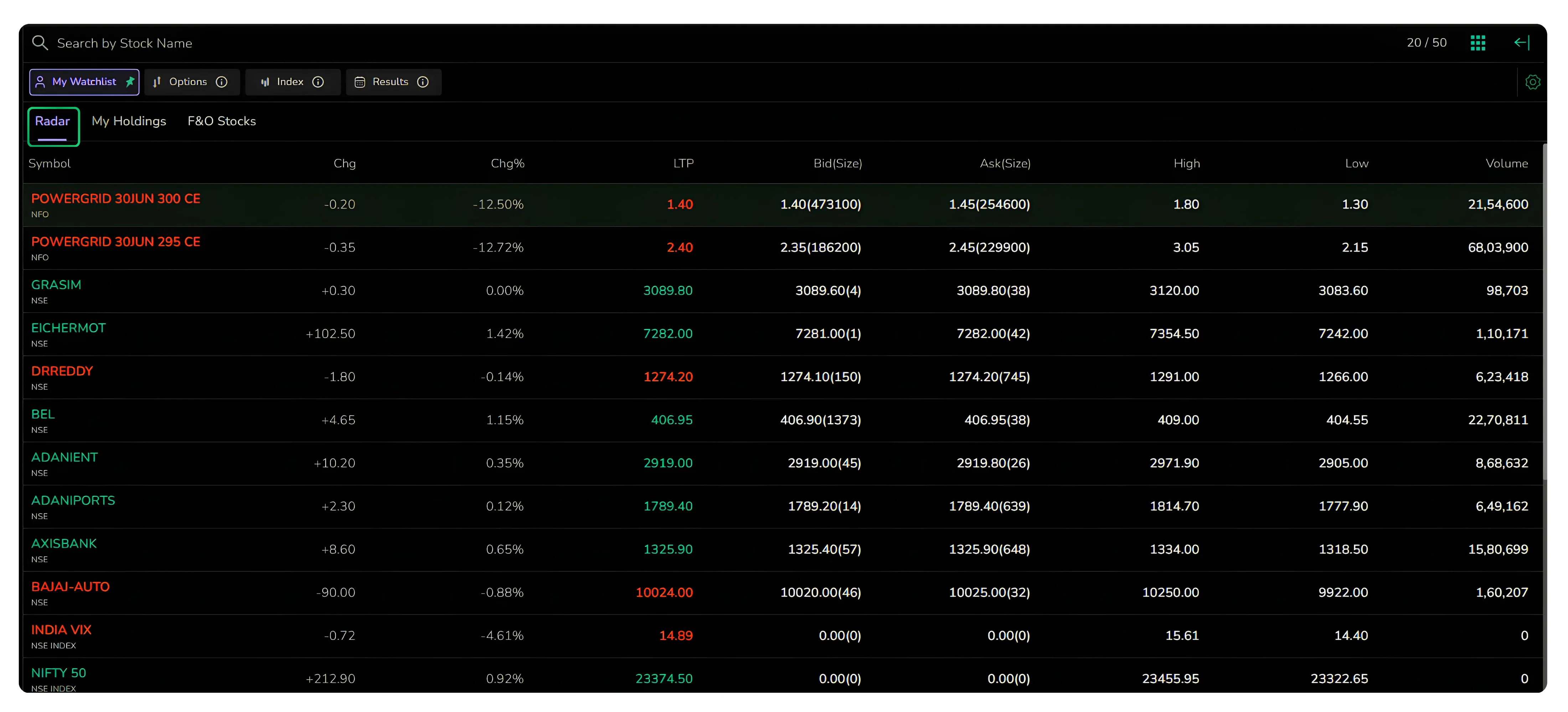Open POWERGRID 30JUN 300 CE row

click(x=783, y=205)
